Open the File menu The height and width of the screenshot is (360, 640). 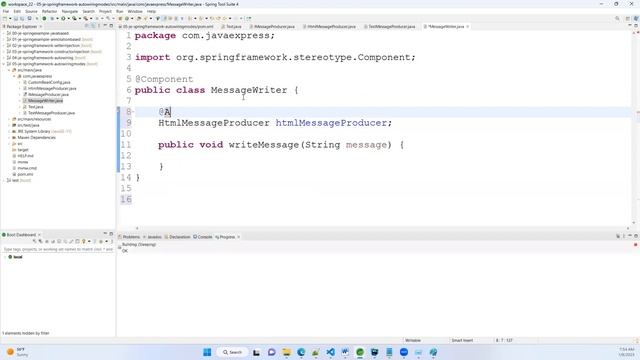coord(6,11)
